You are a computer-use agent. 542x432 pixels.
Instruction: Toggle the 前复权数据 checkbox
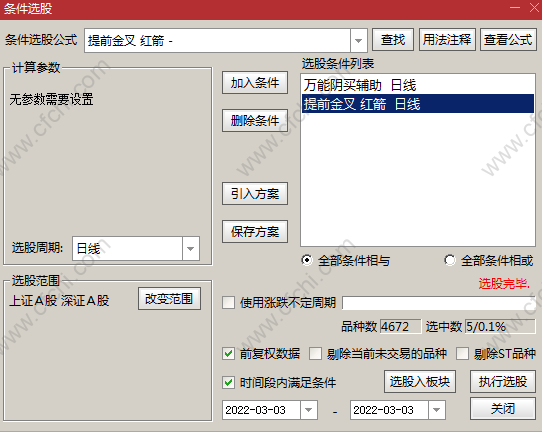tap(228, 354)
